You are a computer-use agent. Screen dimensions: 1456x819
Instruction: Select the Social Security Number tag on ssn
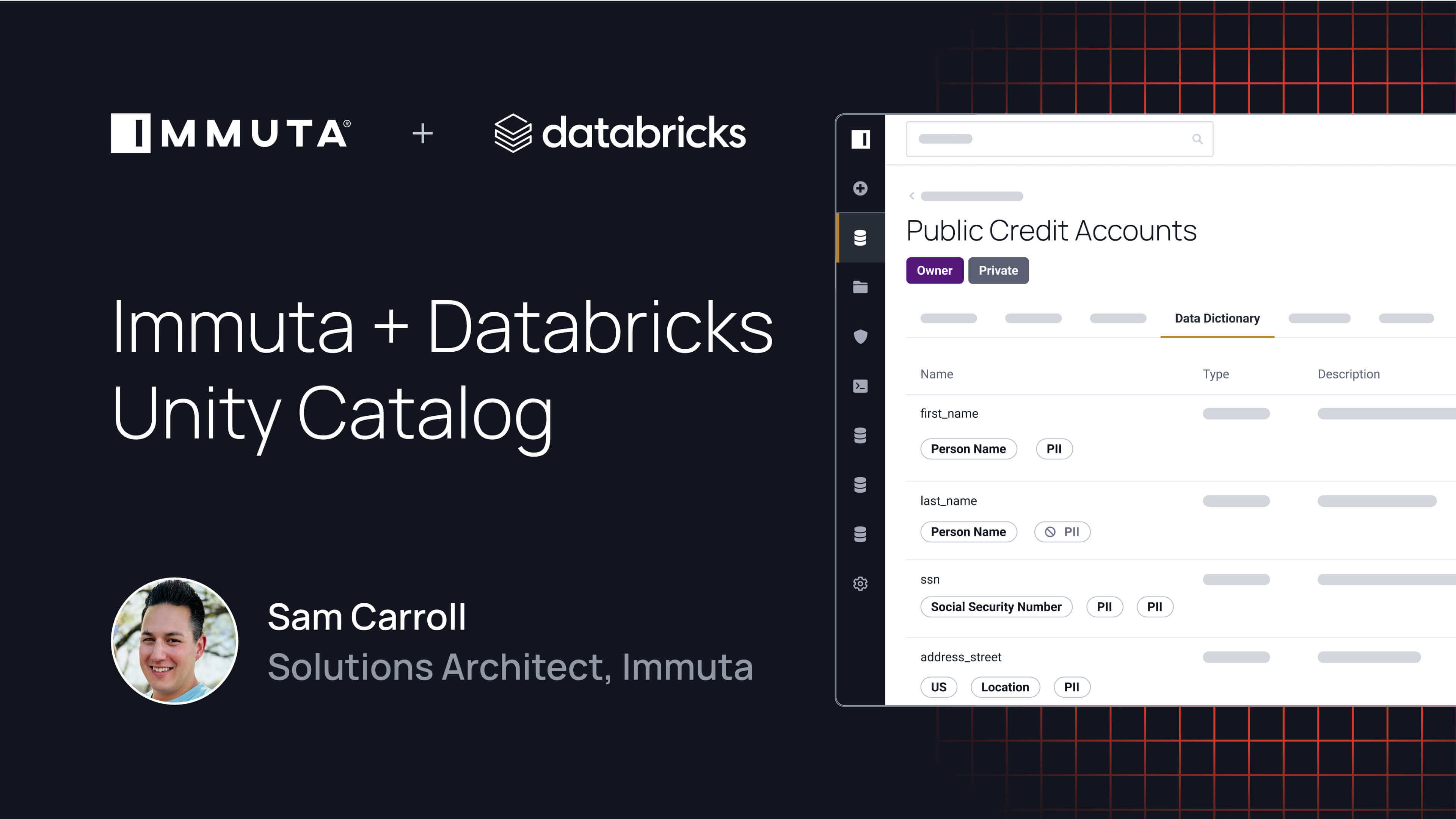(996, 607)
